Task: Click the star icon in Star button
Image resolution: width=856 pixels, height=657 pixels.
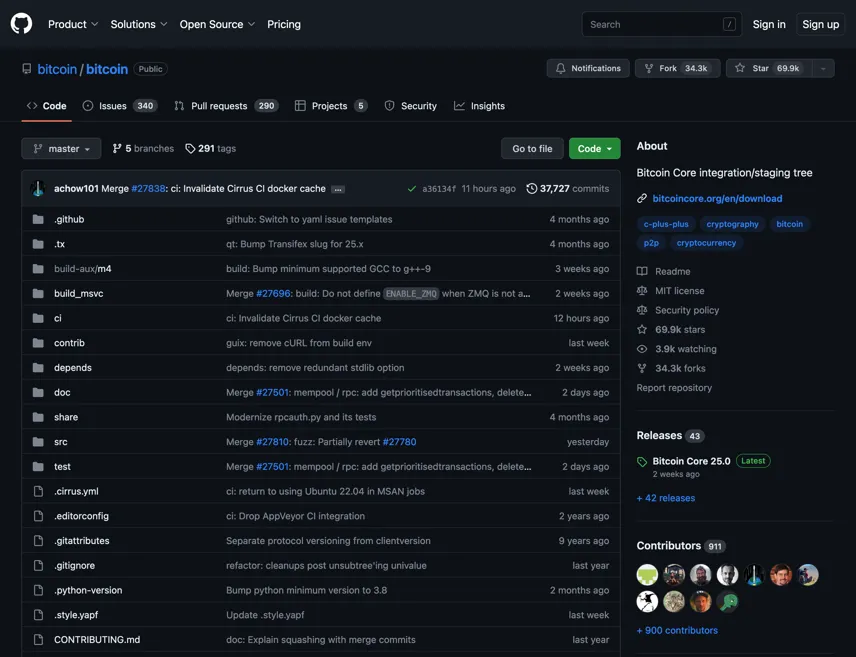Action: (740, 68)
